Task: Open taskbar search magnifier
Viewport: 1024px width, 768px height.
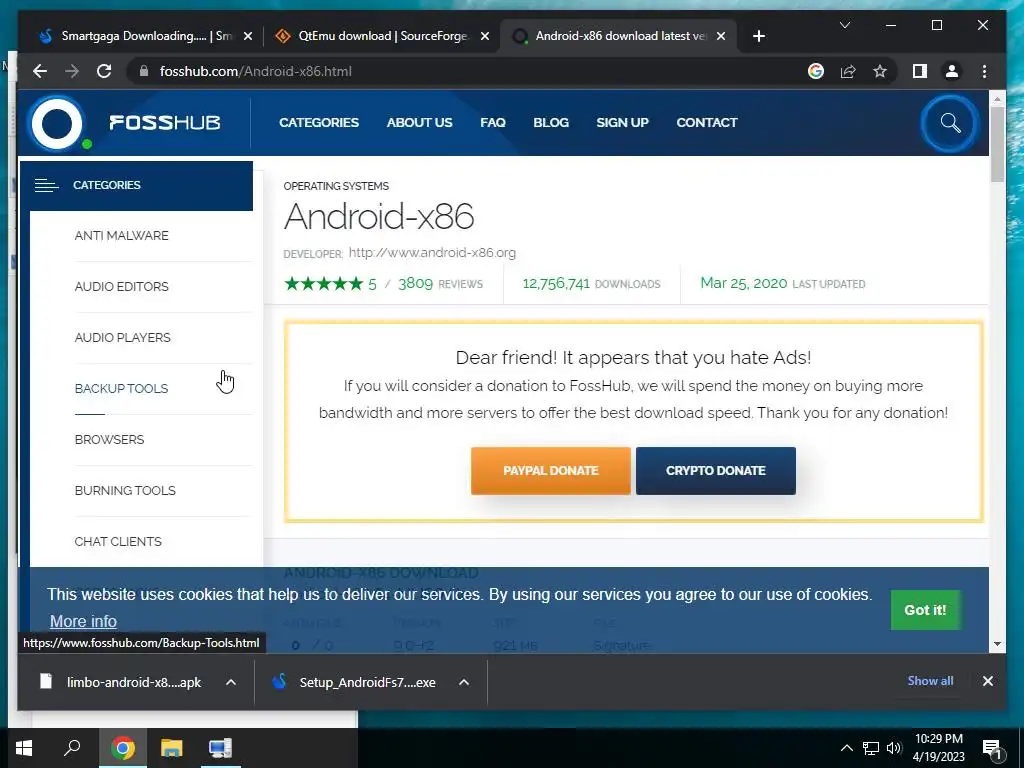Action: pos(72,748)
